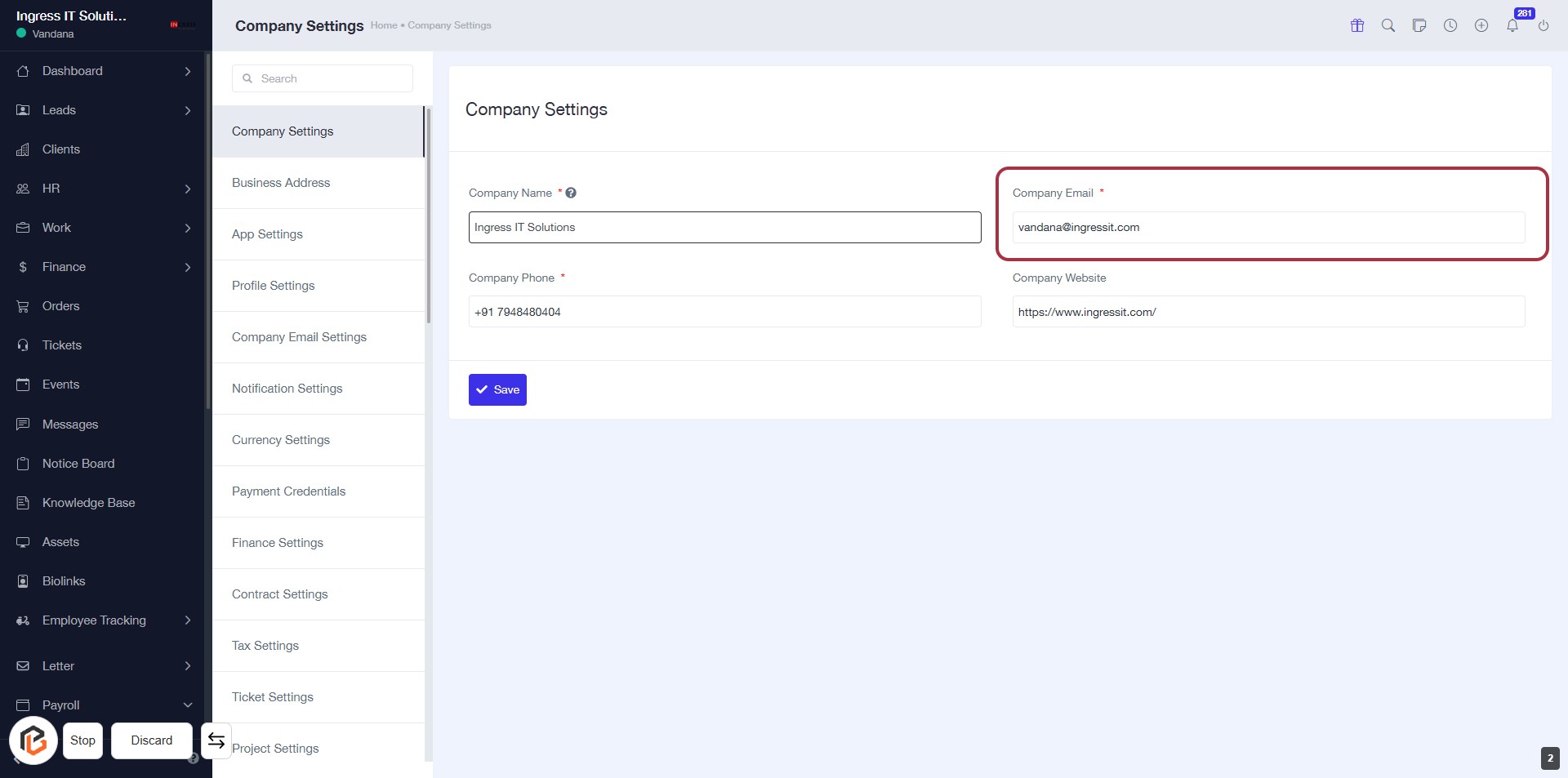Expand Employee Tracking submenu
1568x778 pixels.
coord(187,620)
